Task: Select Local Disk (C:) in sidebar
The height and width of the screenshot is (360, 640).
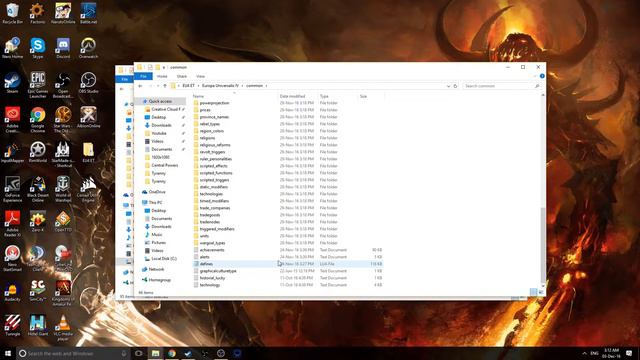Action: tap(164, 259)
